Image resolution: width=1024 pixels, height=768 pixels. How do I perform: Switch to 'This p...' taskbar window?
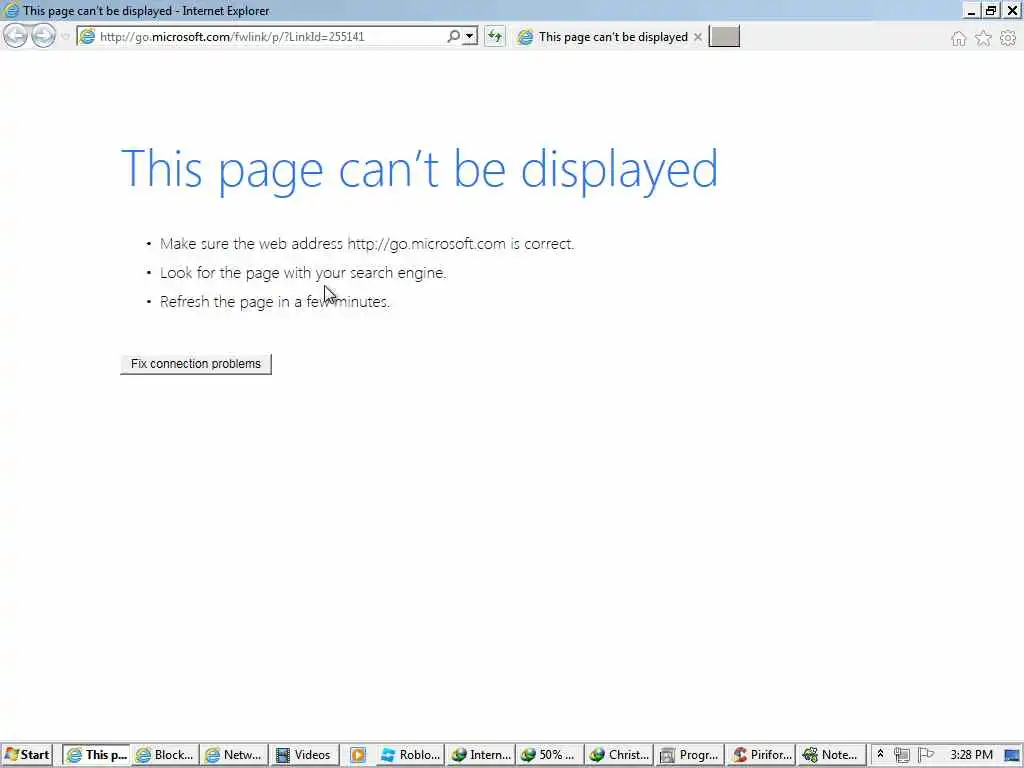[96, 755]
